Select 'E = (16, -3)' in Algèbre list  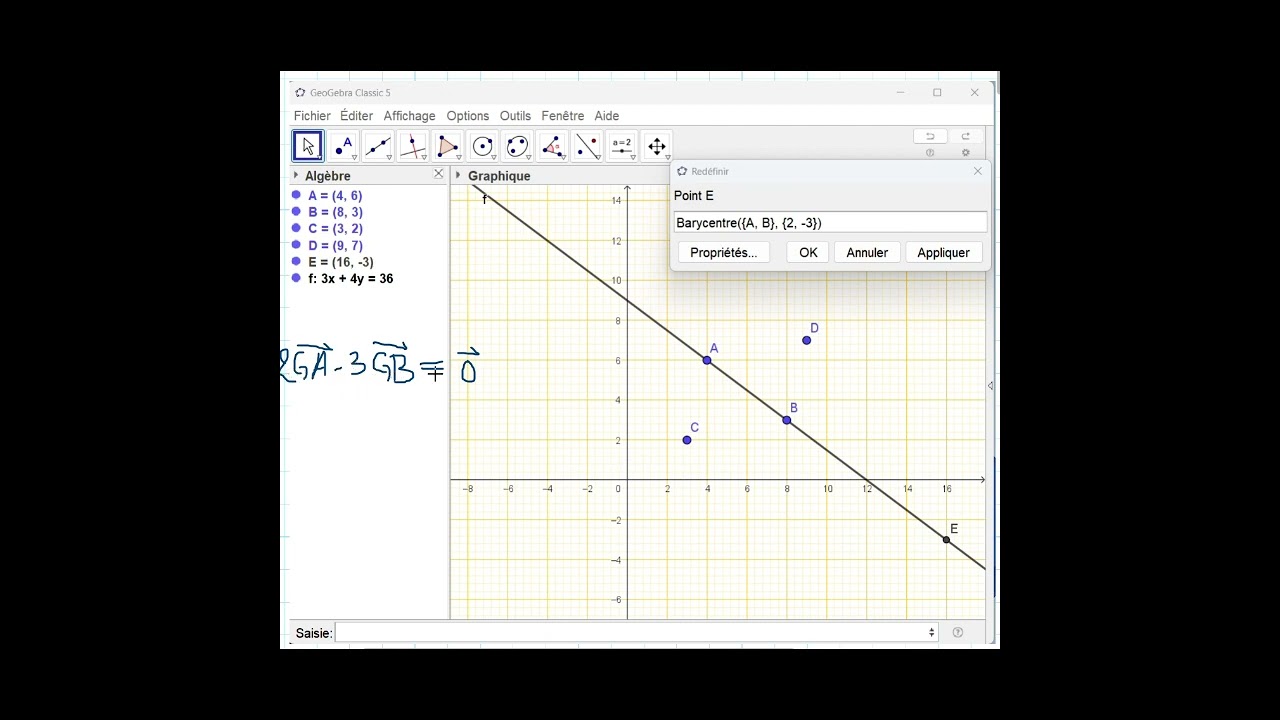(x=341, y=262)
